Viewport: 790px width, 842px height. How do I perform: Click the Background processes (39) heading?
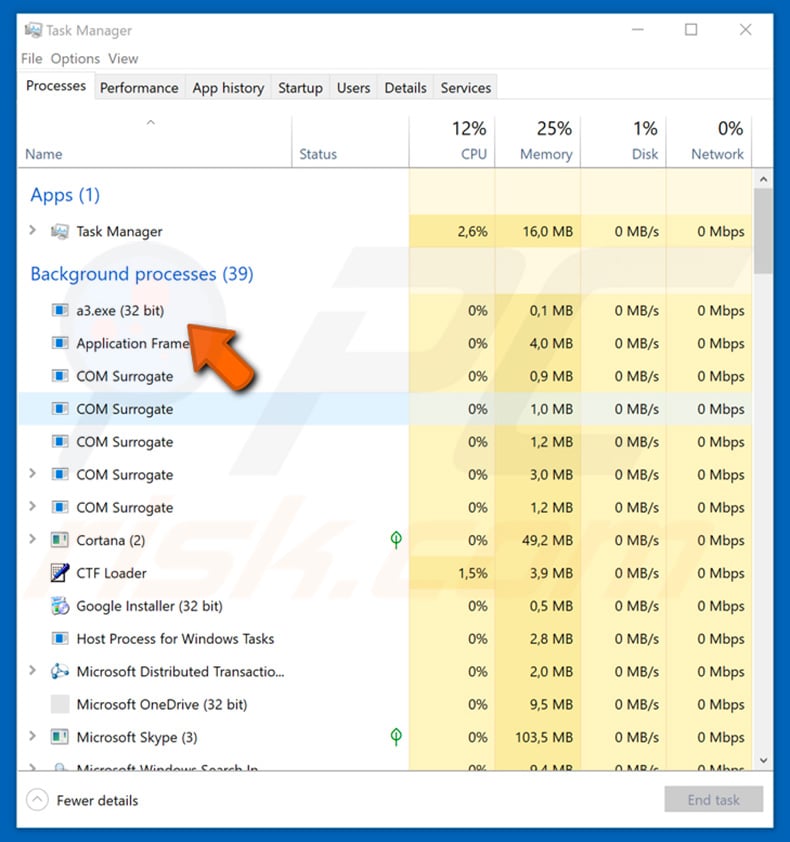[142, 274]
